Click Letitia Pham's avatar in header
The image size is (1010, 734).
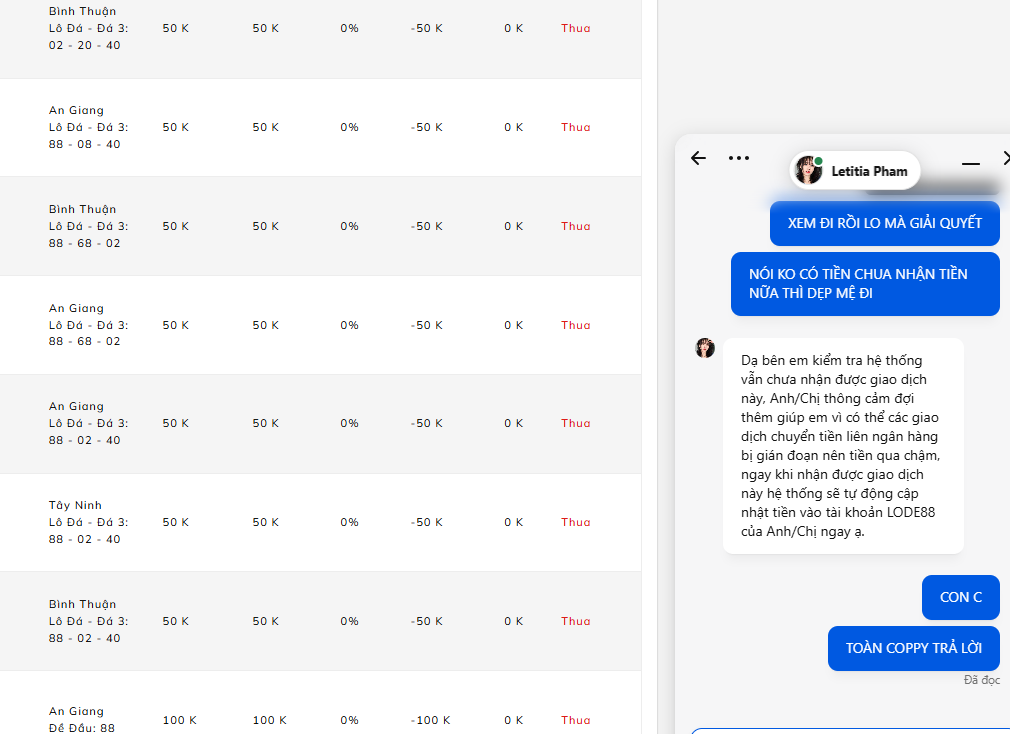[x=808, y=171]
